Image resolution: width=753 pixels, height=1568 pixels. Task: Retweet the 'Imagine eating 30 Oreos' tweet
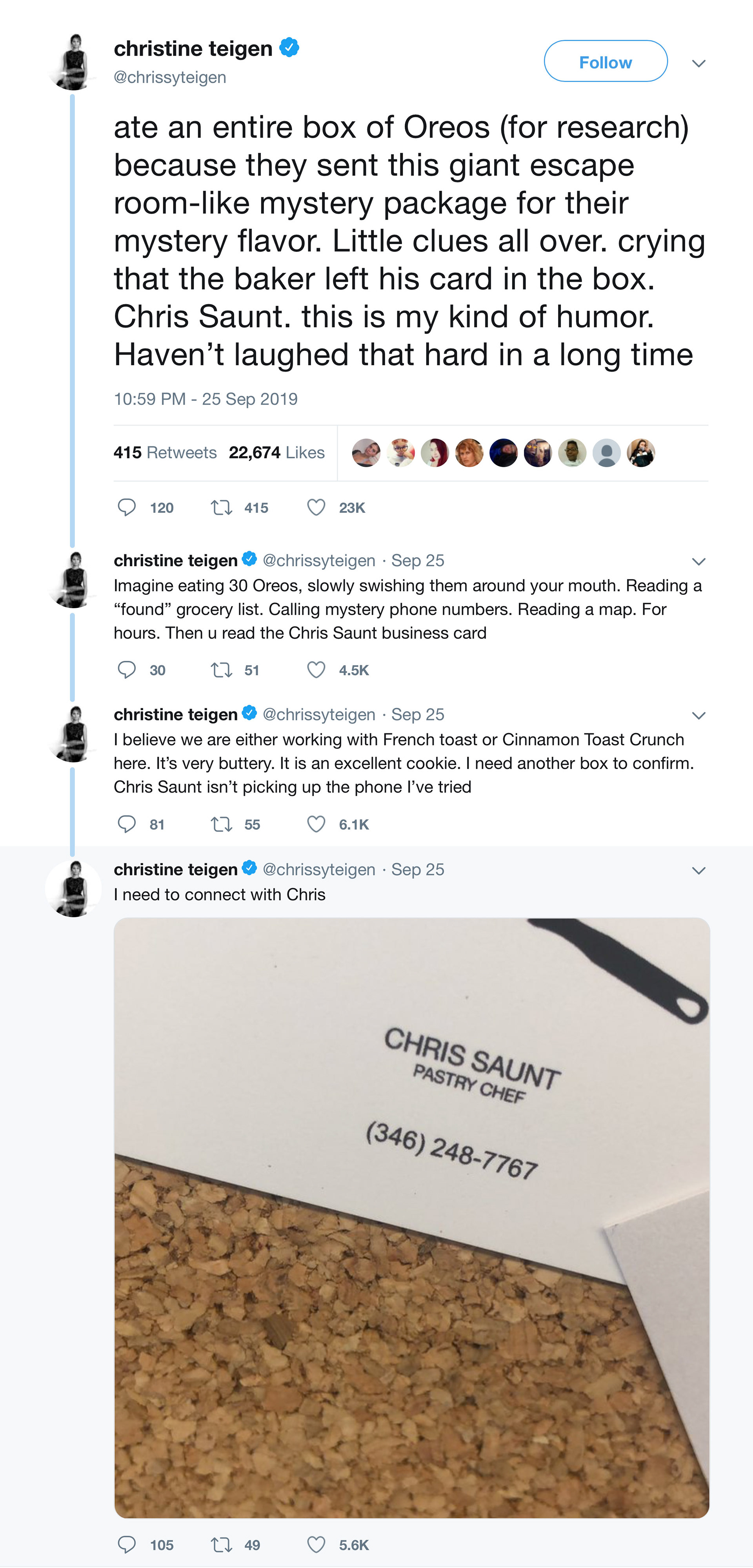[x=222, y=669]
